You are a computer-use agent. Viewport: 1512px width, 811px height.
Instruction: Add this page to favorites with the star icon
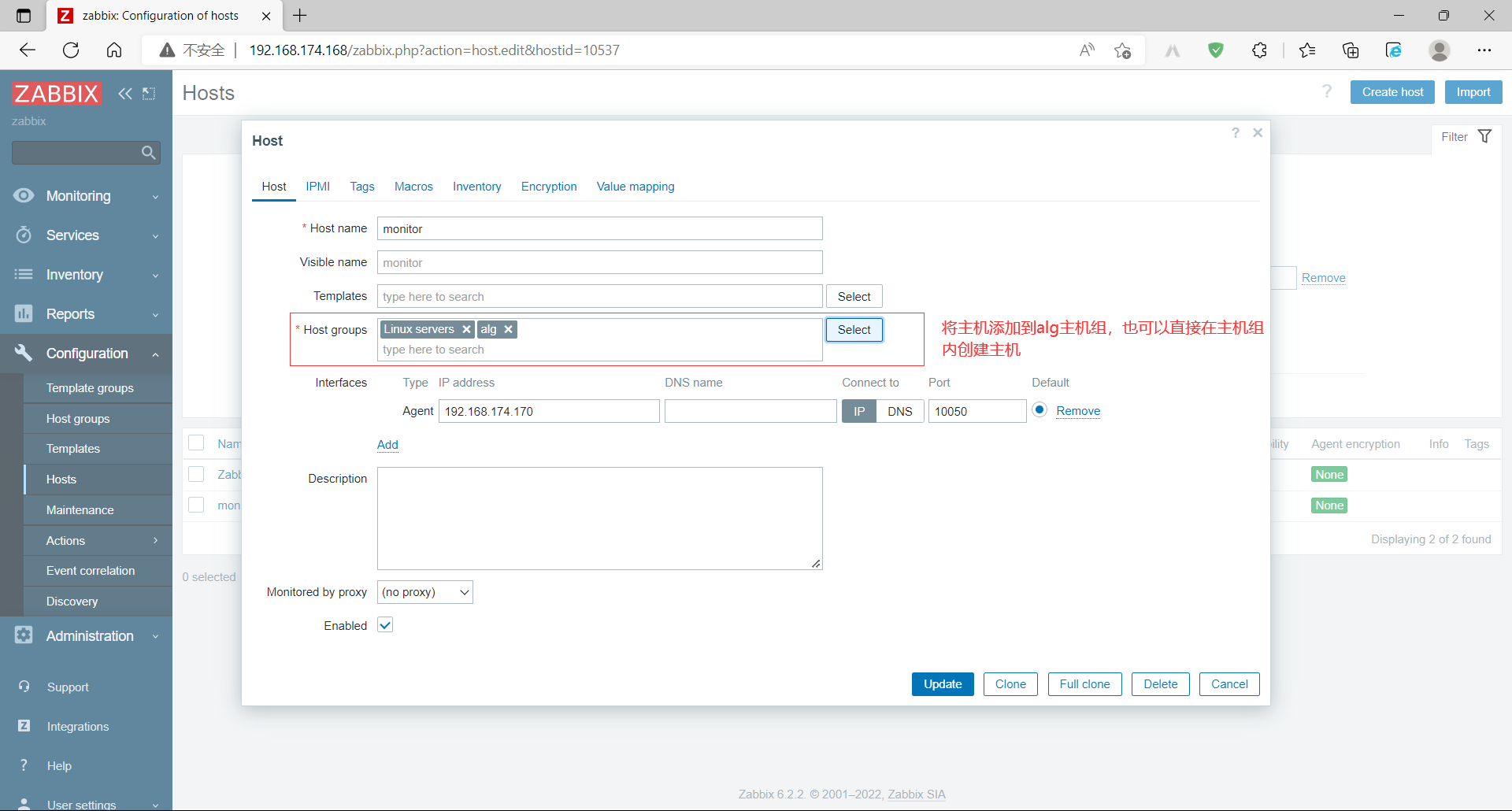point(1123,50)
